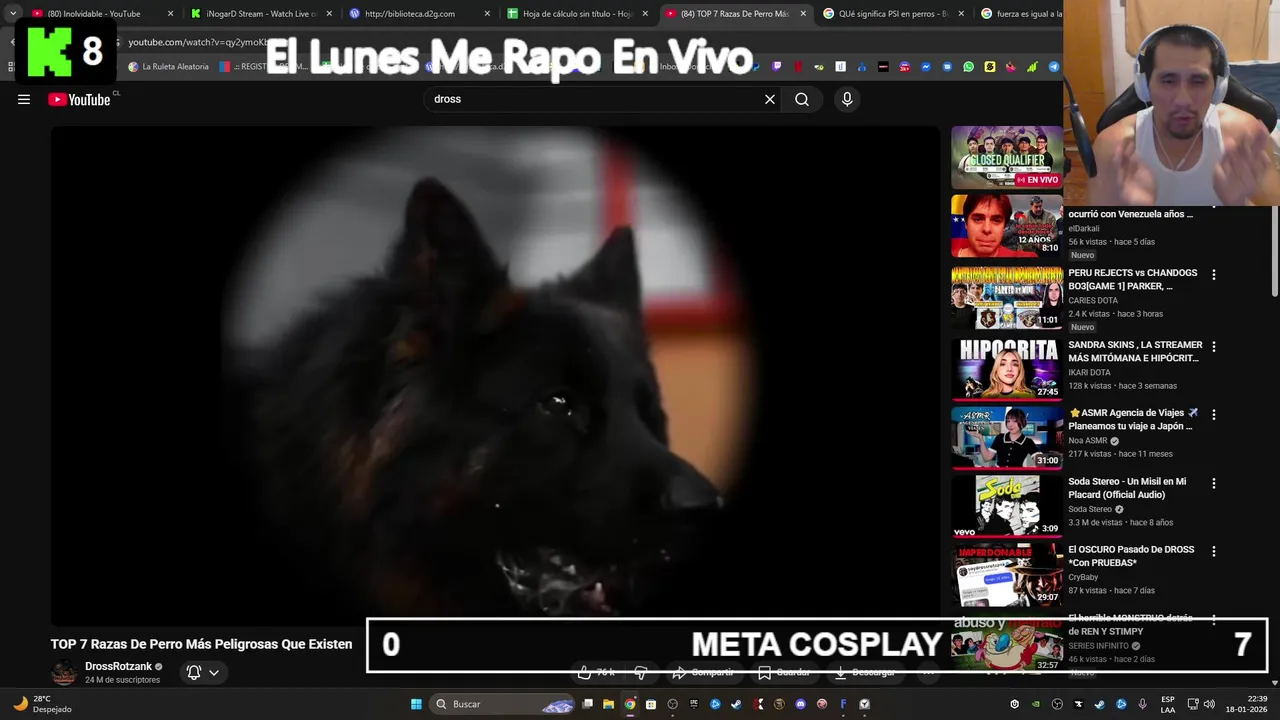Click the CARIES DOTA channel name
The height and width of the screenshot is (720, 1280).
pyautogui.click(x=1094, y=300)
